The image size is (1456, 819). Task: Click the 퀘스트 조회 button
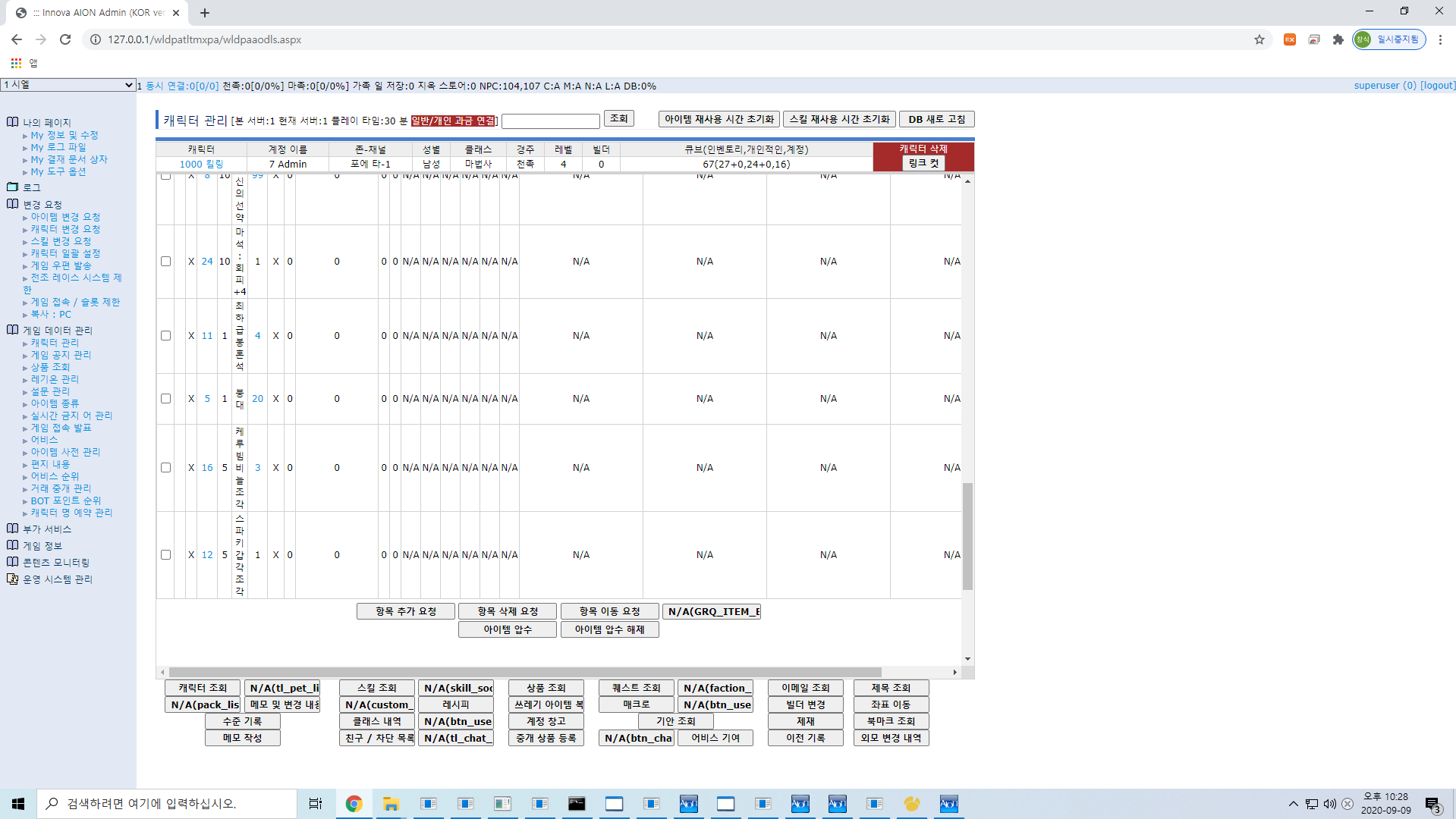pos(637,688)
